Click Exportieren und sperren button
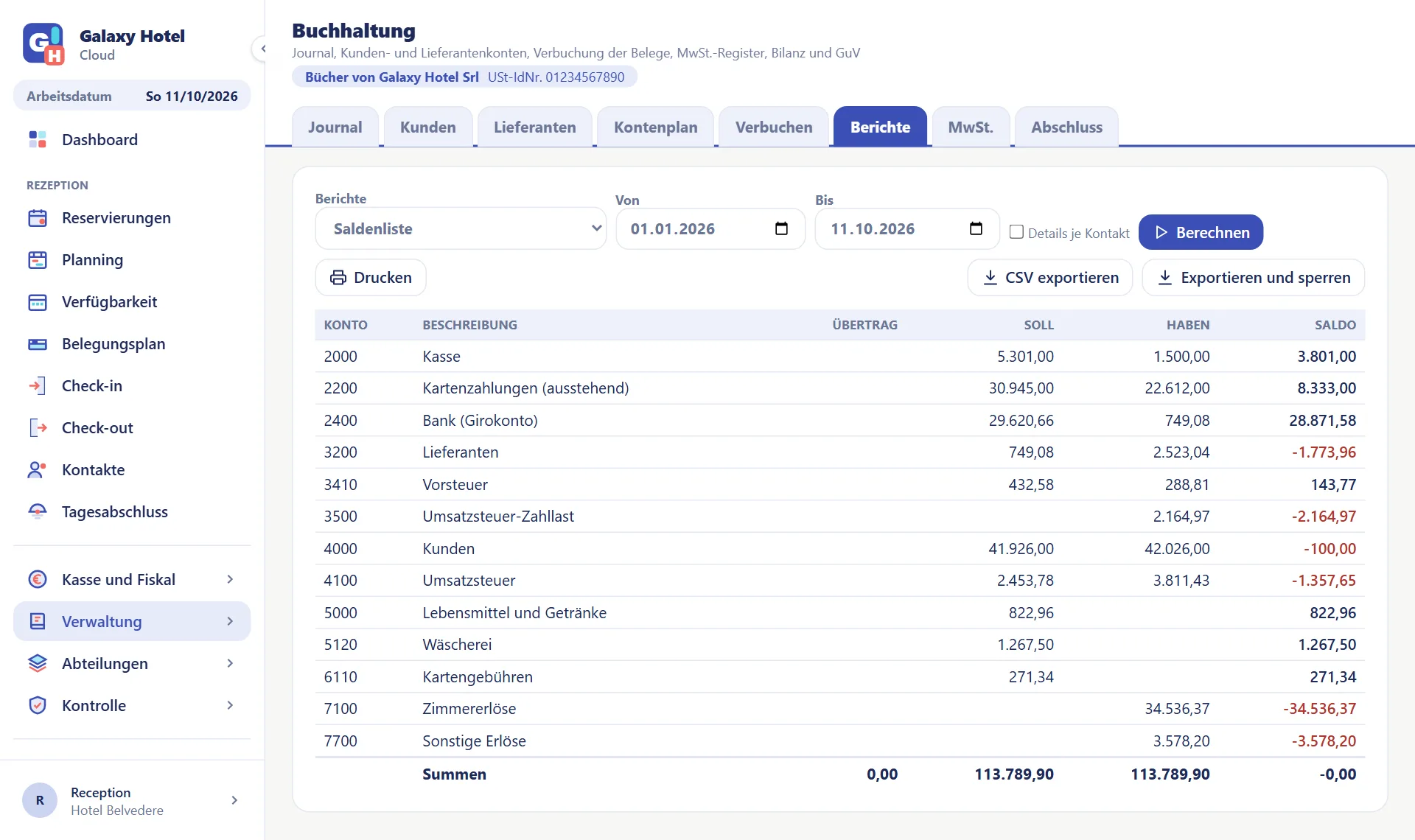Viewport: 1415px width, 840px height. point(1254,277)
